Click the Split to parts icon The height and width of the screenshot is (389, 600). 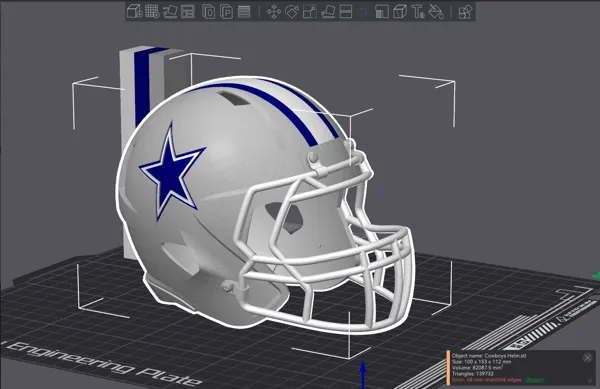tap(227, 11)
